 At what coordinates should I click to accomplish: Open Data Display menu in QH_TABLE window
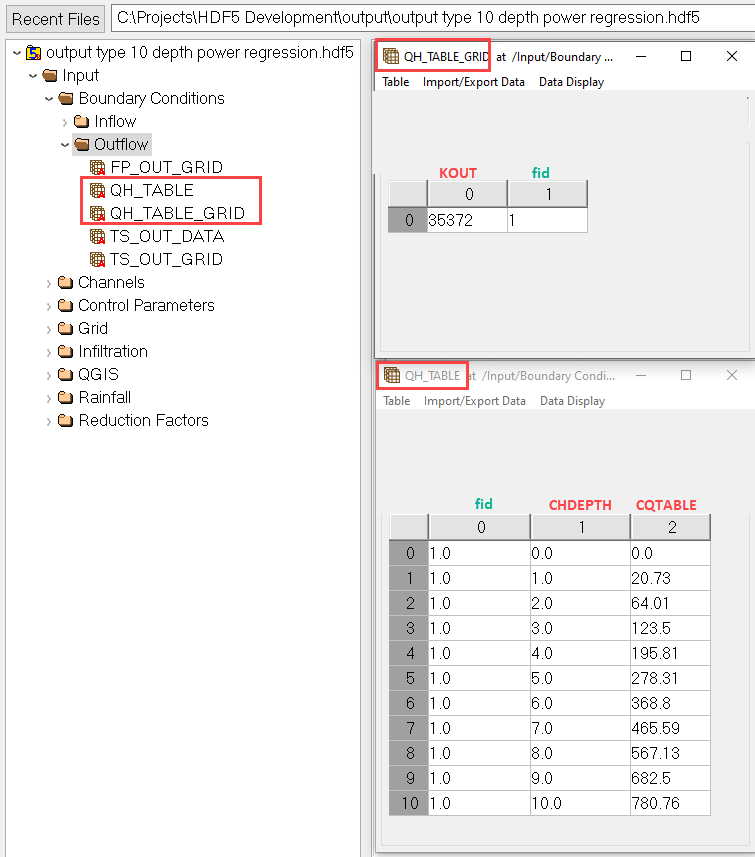pyautogui.click(x=572, y=401)
